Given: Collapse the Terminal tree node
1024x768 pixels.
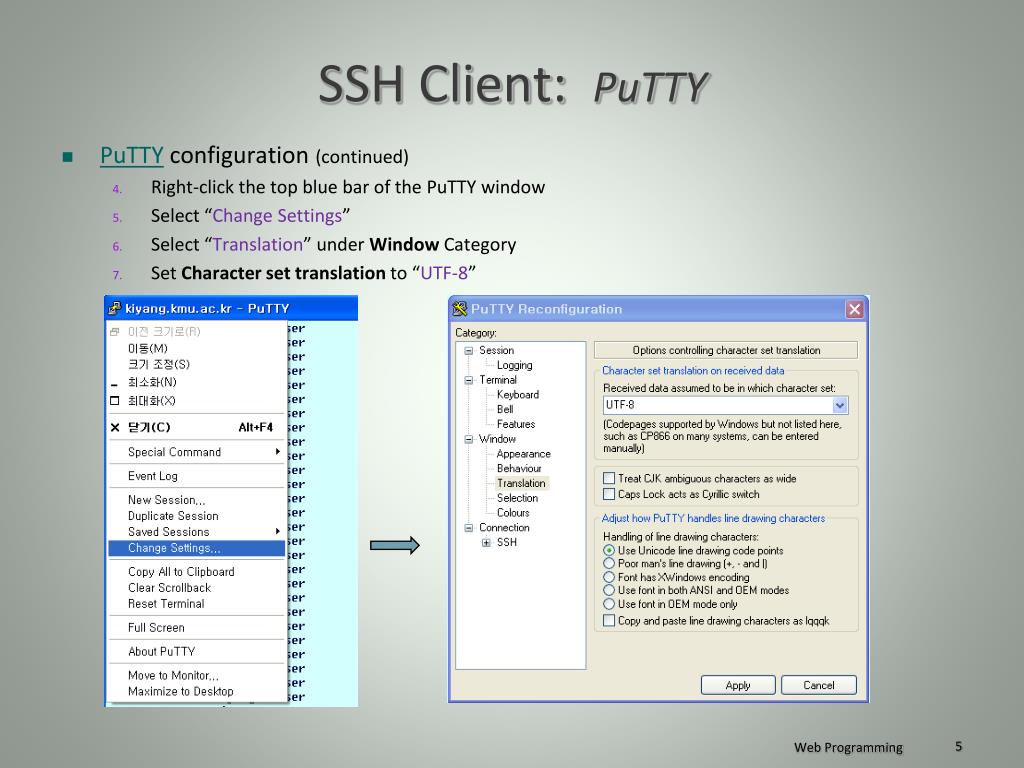Looking at the screenshot, I should (468, 380).
